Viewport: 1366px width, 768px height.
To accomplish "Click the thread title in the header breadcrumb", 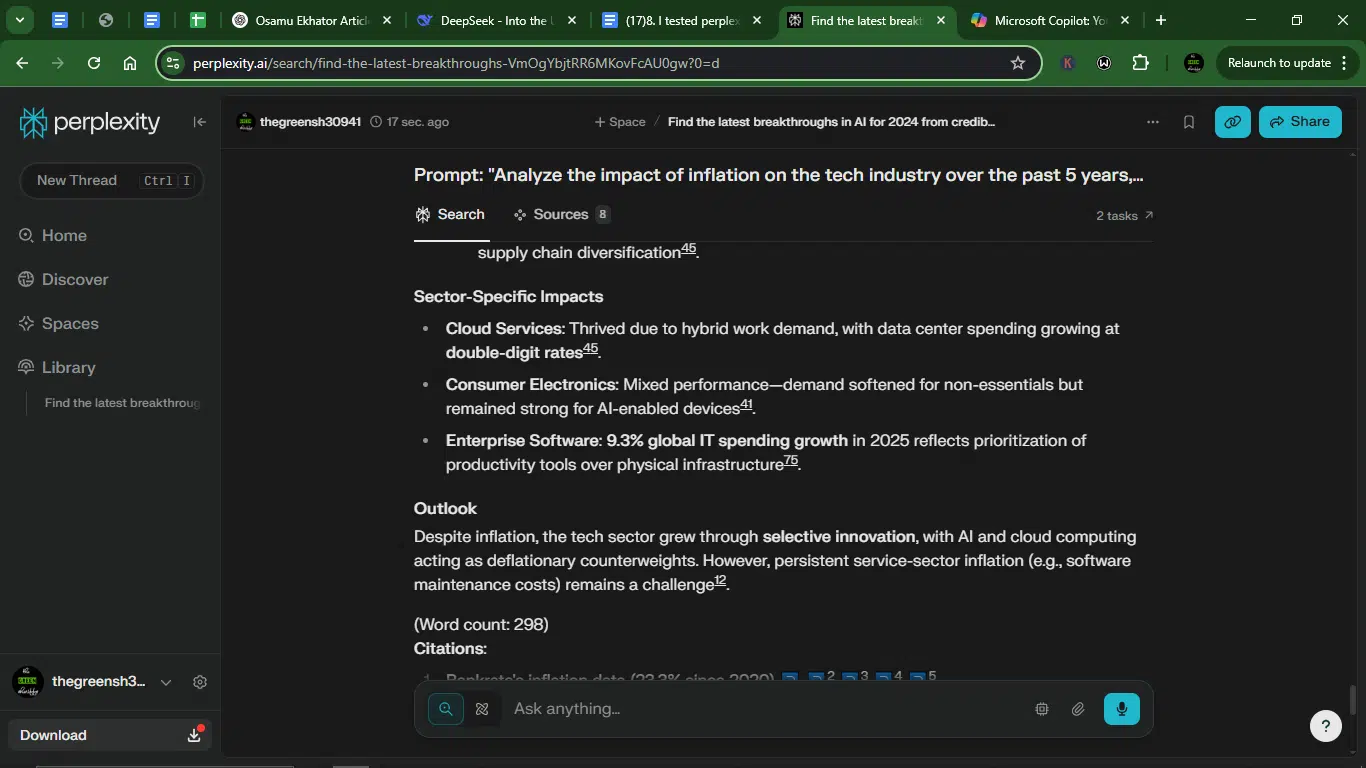I will 831,122.
